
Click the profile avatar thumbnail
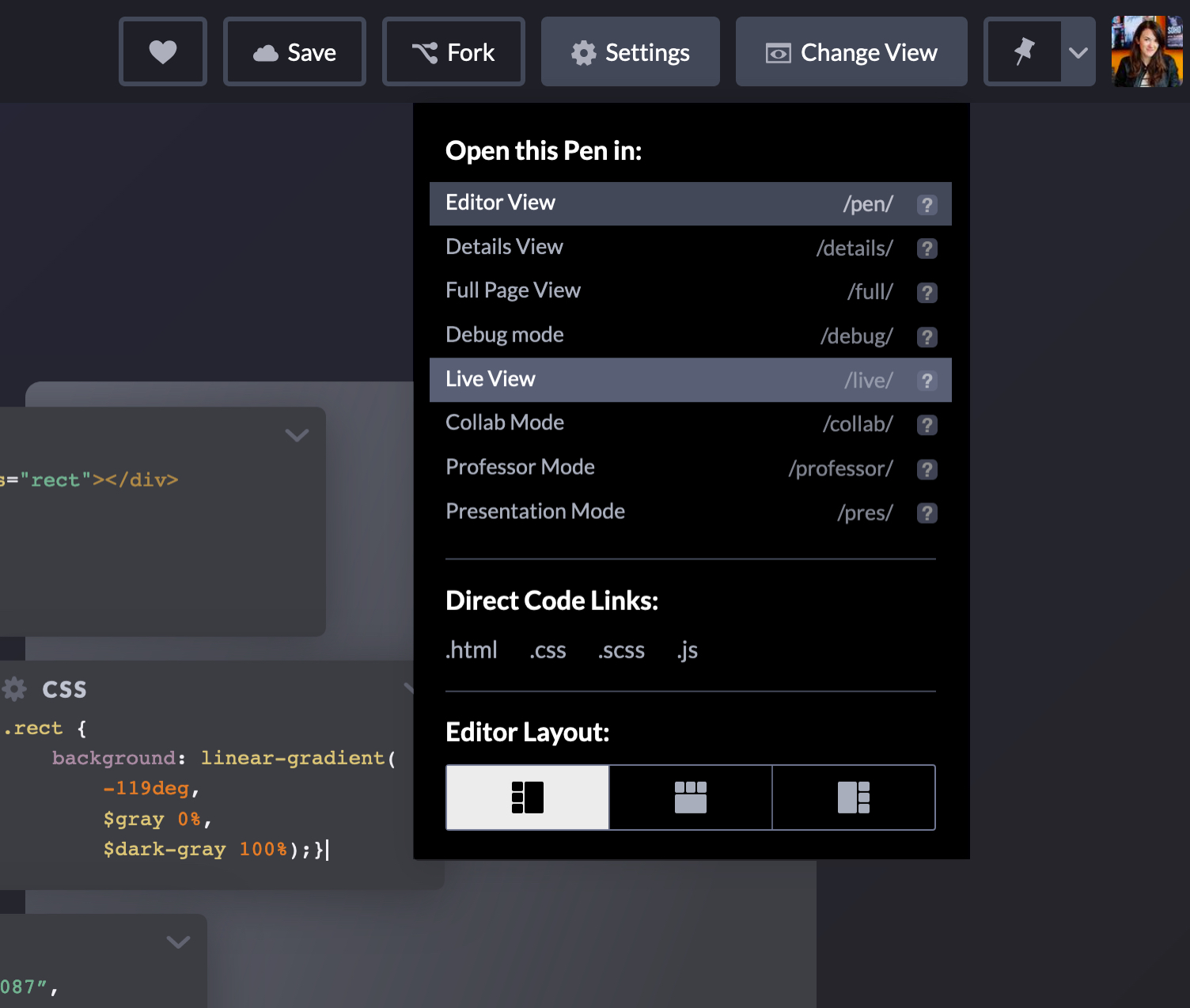coord(1146,51)
